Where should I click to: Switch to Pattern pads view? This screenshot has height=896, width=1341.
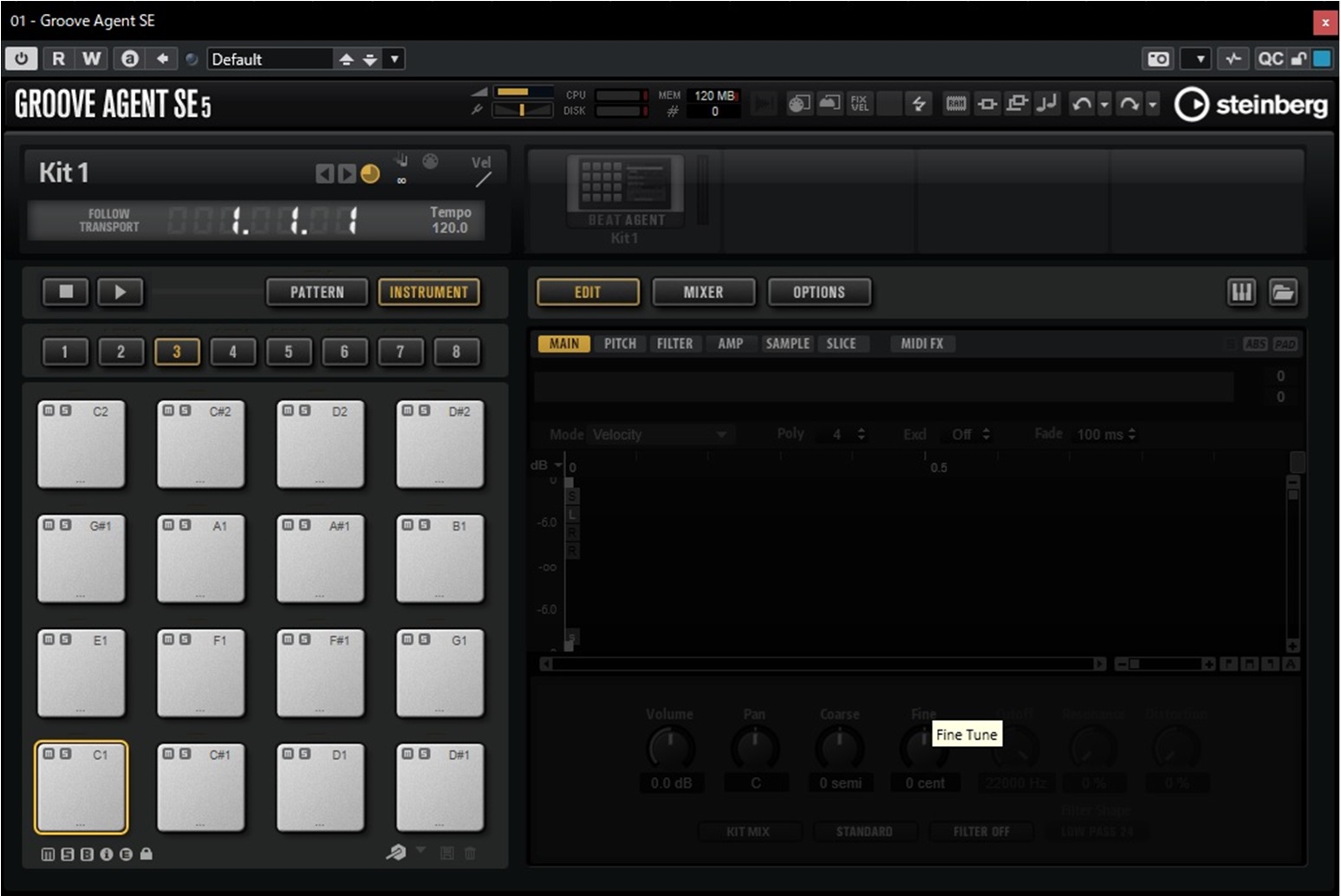317,292
